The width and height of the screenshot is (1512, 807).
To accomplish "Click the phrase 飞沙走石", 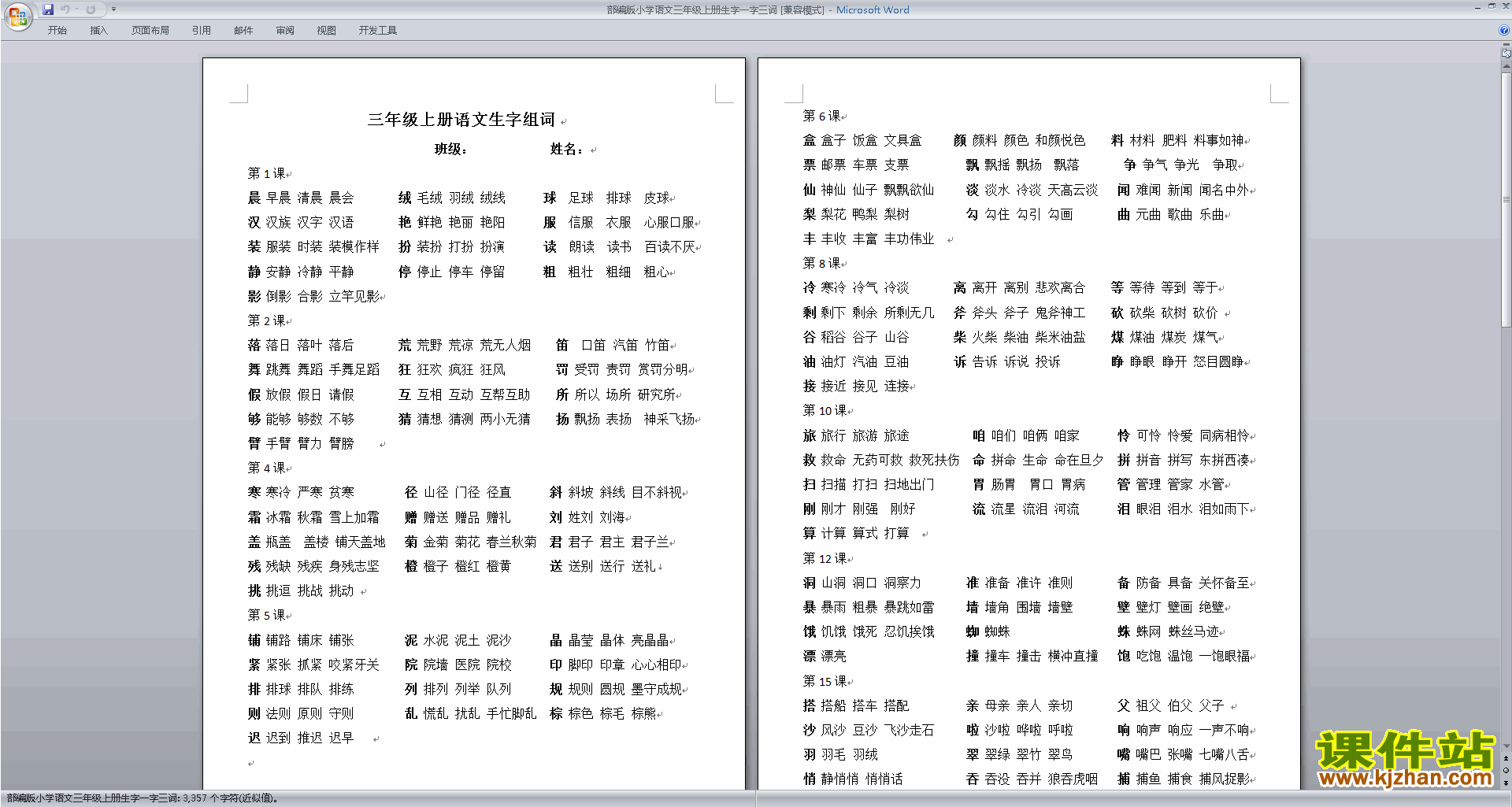I will tap(909, 731).
